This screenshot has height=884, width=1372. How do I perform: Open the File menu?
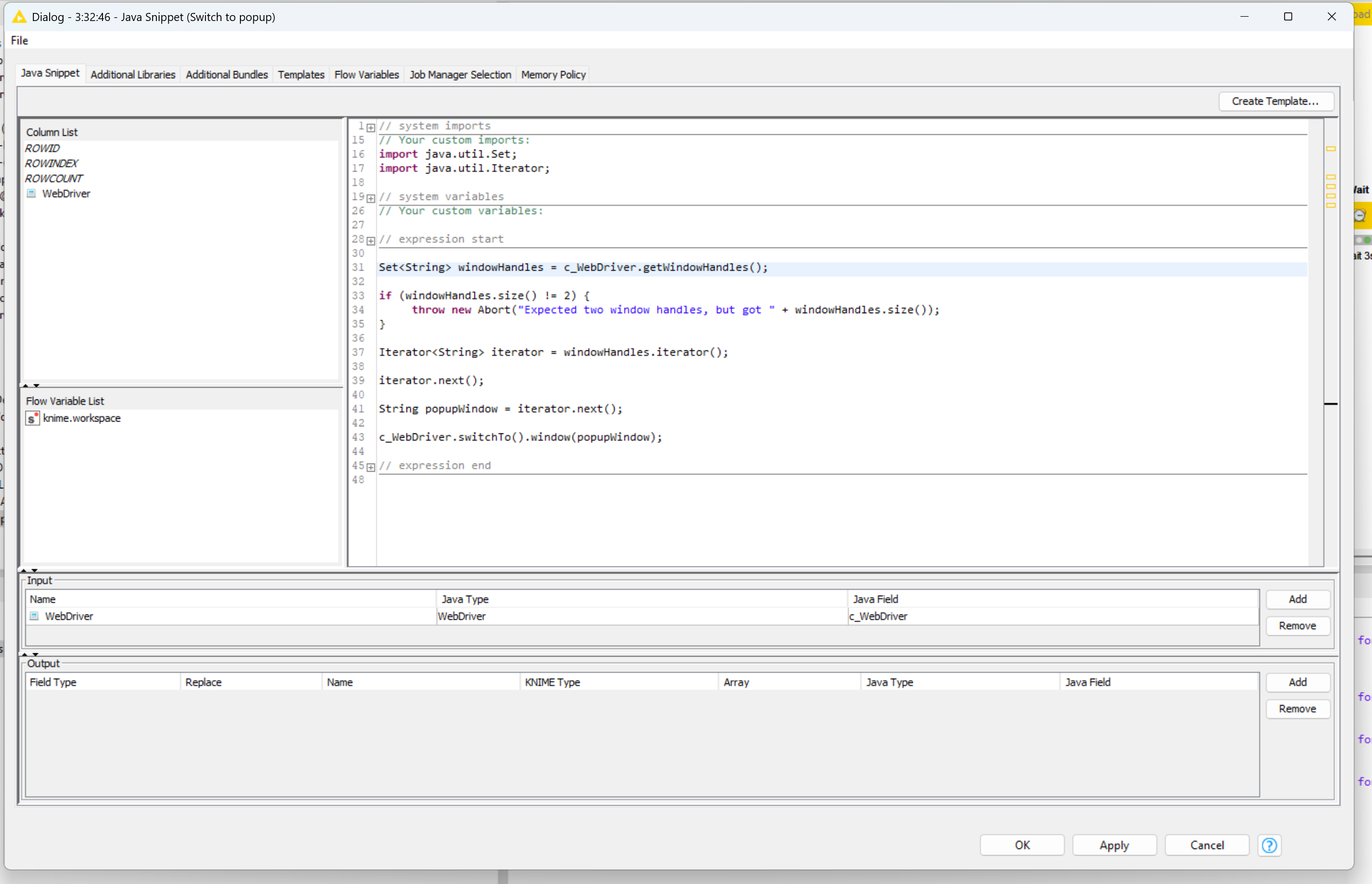coord(19,40)
